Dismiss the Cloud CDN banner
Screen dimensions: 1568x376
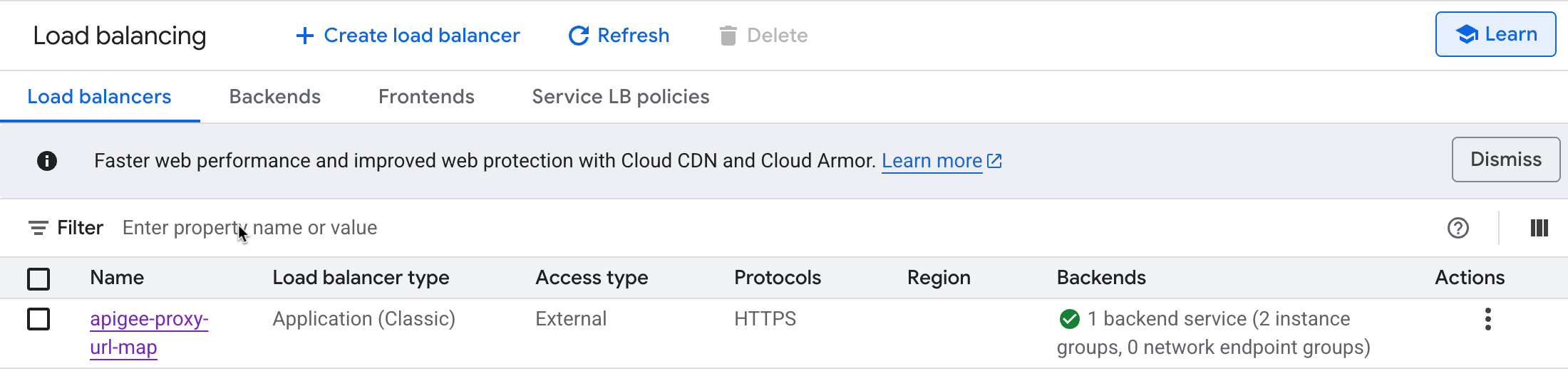[x=1505, y=160]
